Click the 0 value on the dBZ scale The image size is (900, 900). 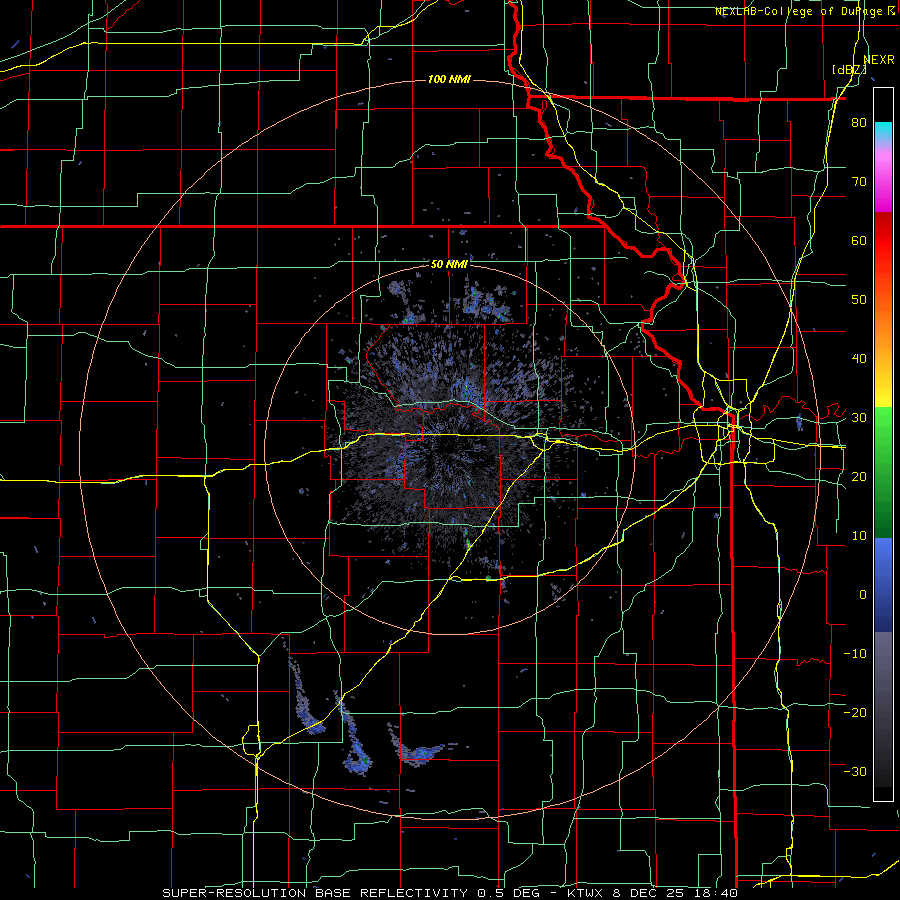tap(863, 595)
